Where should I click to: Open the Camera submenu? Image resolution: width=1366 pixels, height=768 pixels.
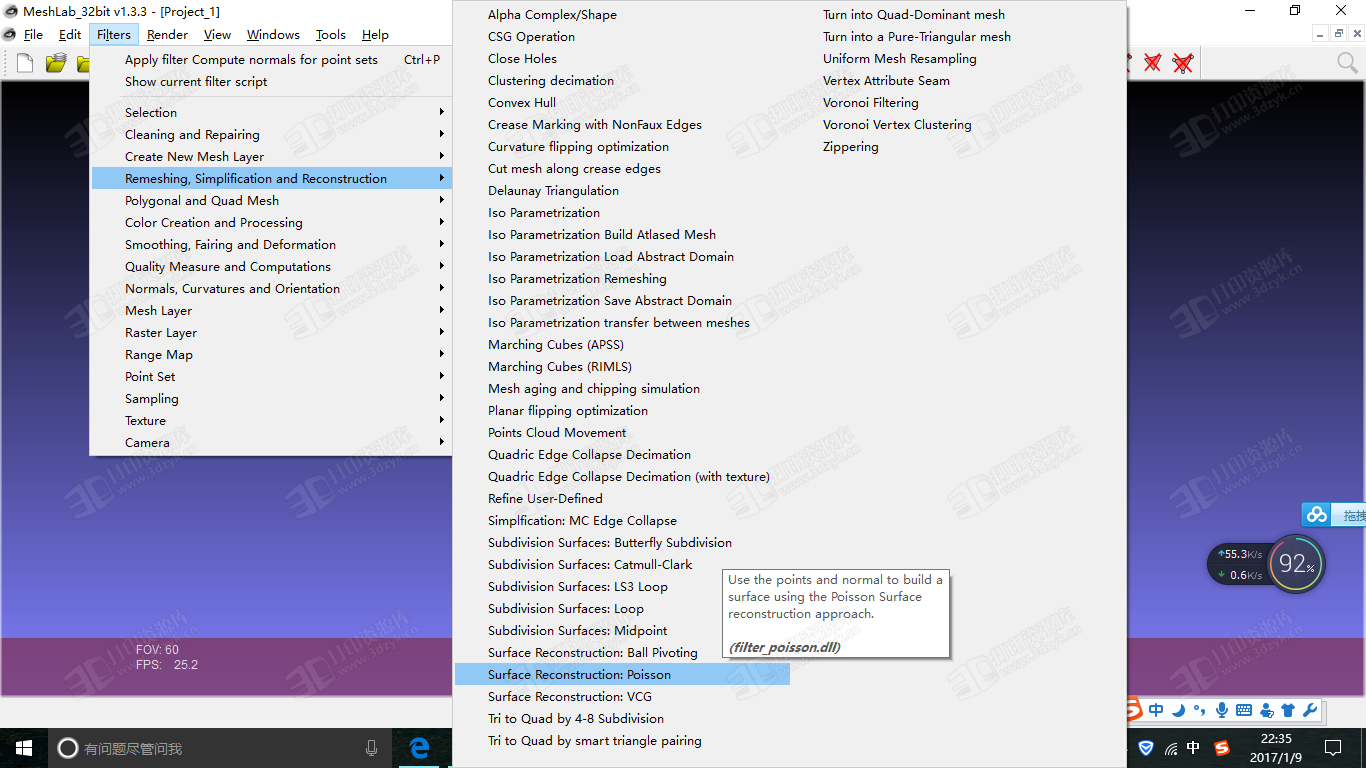point(271,442)
